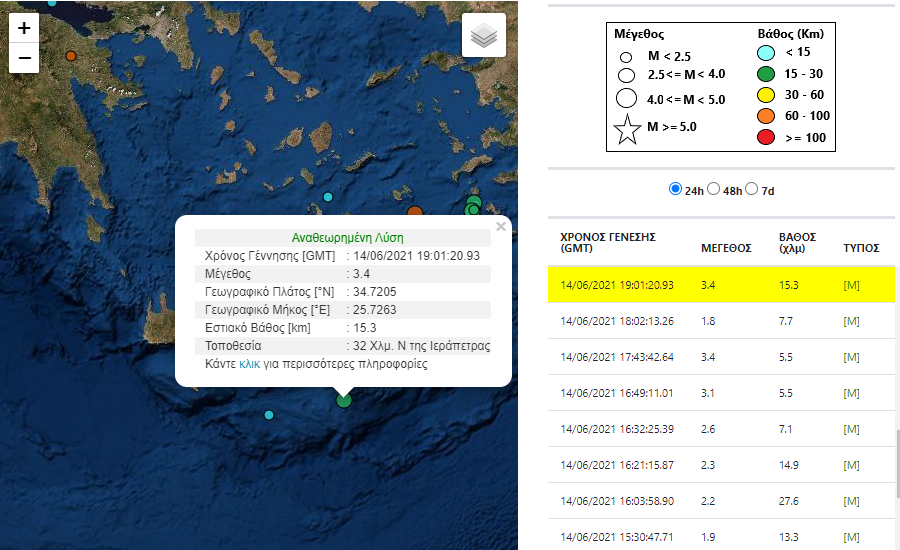Click the ΧΡΟΝΟΣ ΓΕΝΕΣΗΣ column header
The height and width of the screenshot is (550, 900).
(x=608, y=242)
